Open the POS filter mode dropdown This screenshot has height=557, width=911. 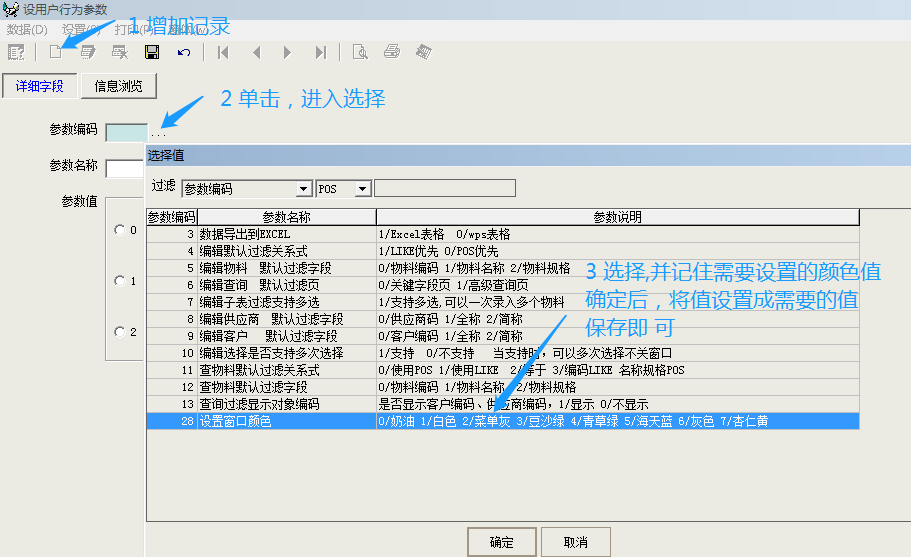[x=362, y=188]
